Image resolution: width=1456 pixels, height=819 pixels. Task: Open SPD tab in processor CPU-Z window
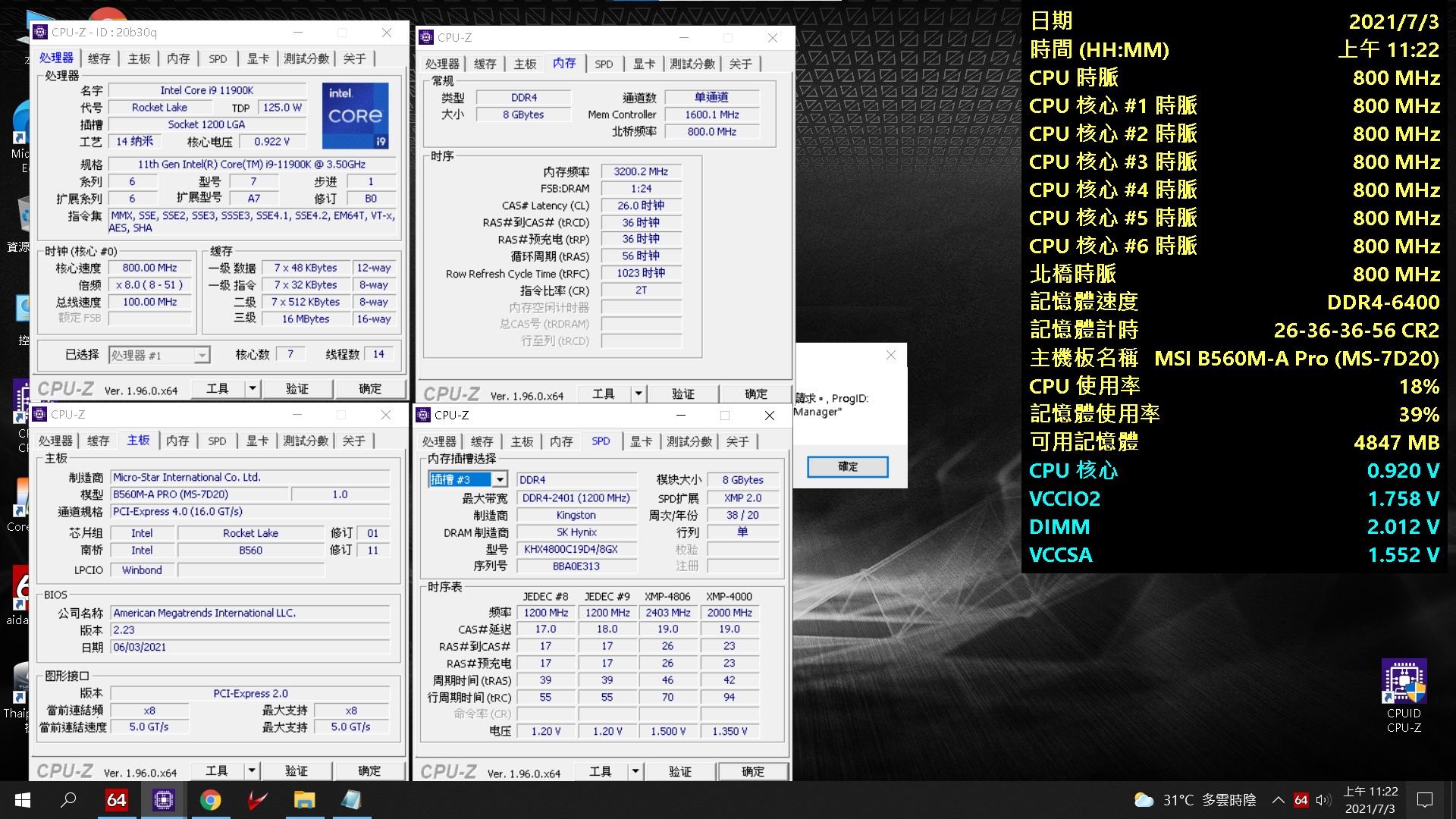click(218, 58)
